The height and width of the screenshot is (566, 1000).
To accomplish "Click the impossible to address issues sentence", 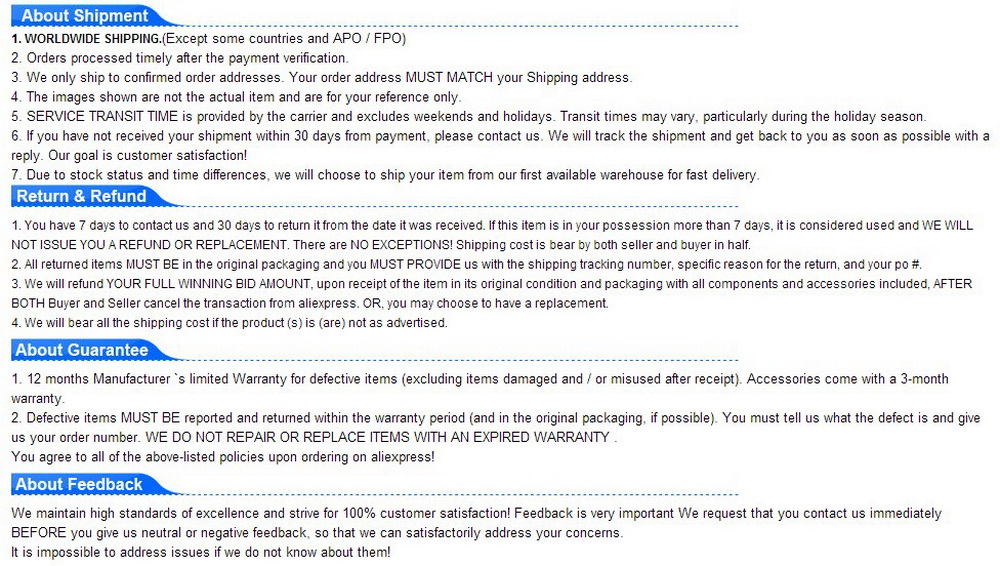I will point(201,552).
